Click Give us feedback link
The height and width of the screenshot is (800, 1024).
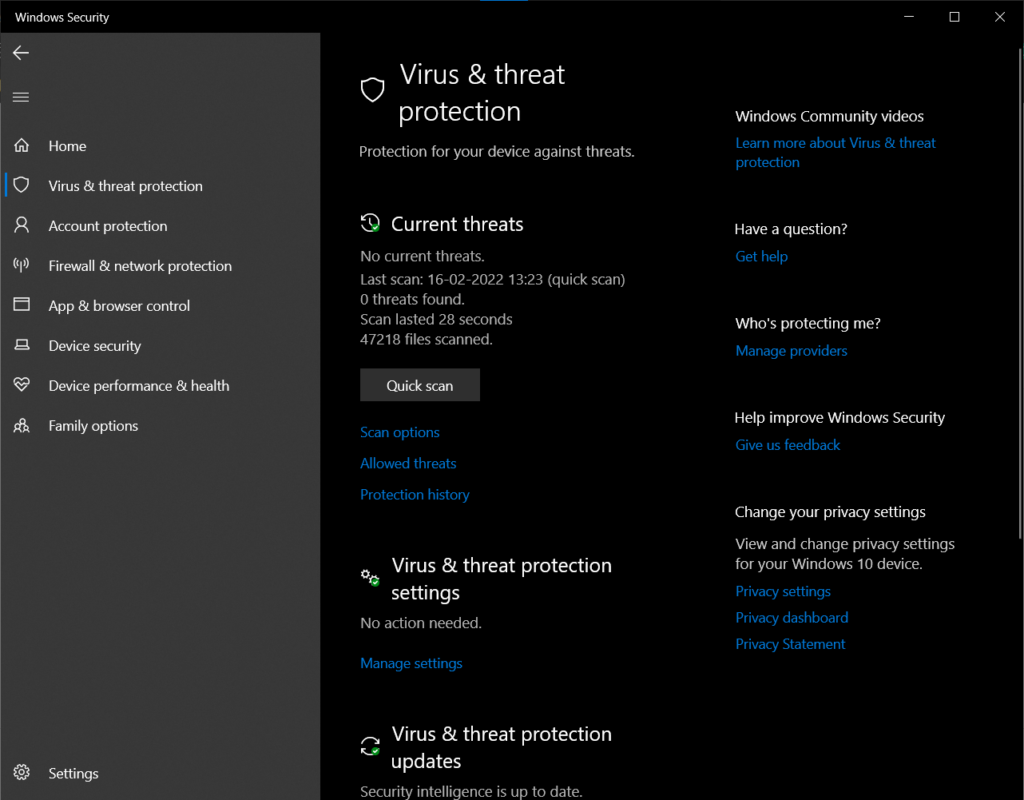[788, 445]
